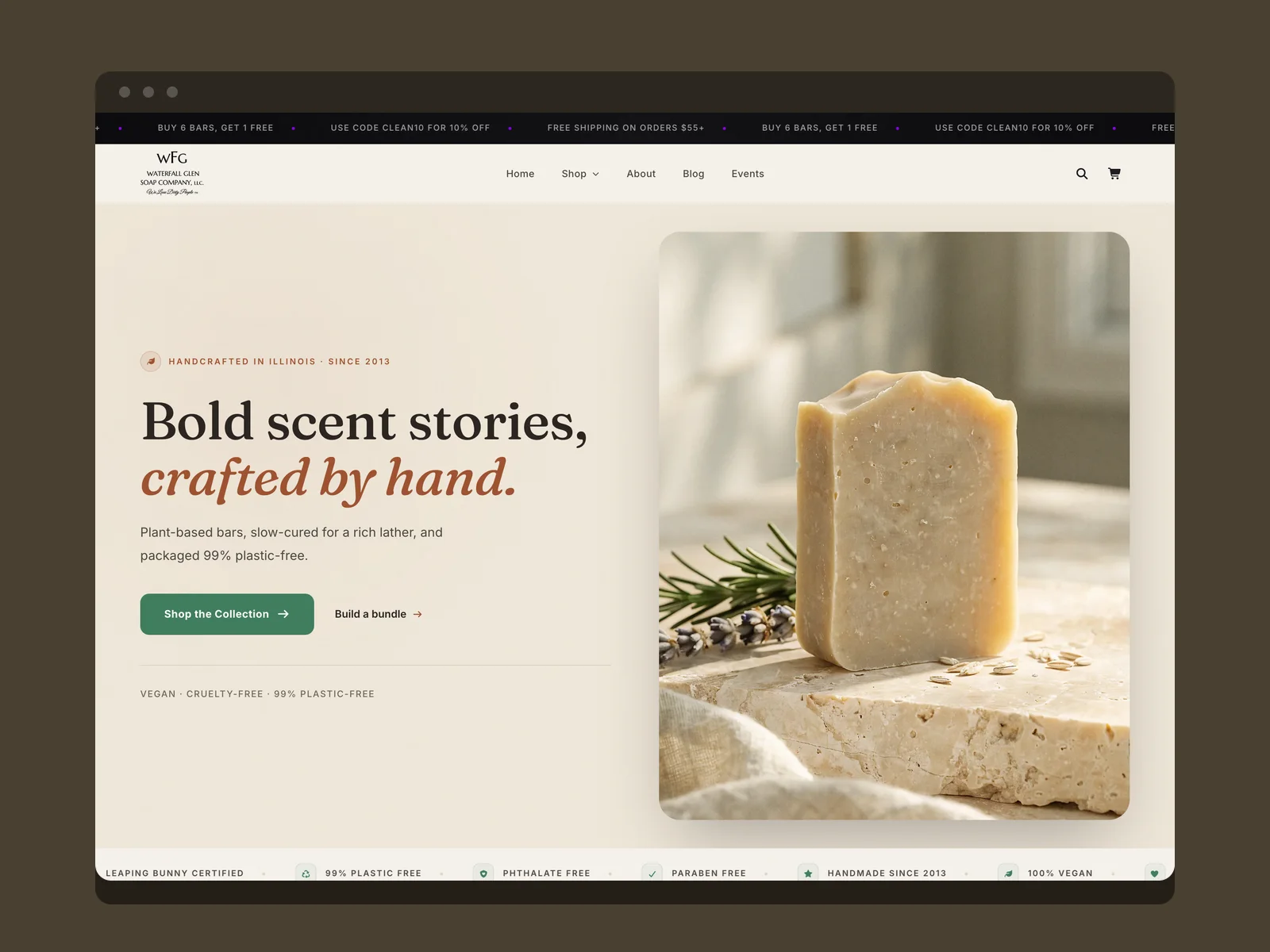Image resolution: width=1270 pixels, height=952 pixels.
Task: Click the Handcrafted in Illinois · Since 2013 tagline
Action: (279, 362)
